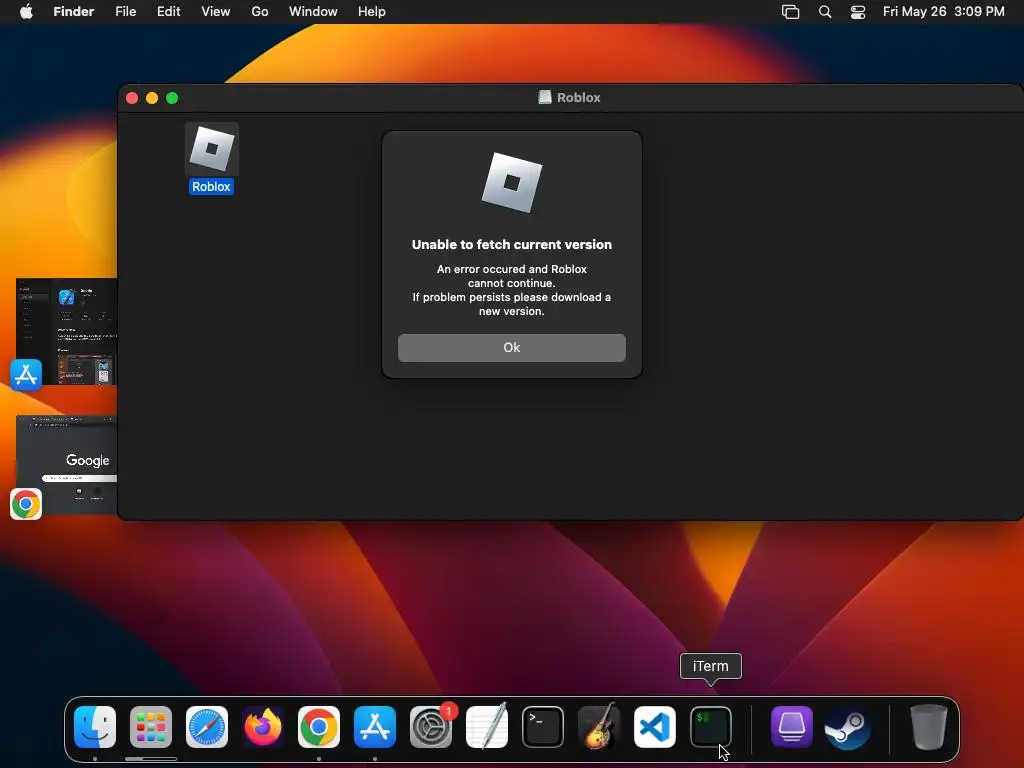The width and height of the screenshot is (1024, 768).
Task: Open the Window menu
Action: click(x=313, y=12)
